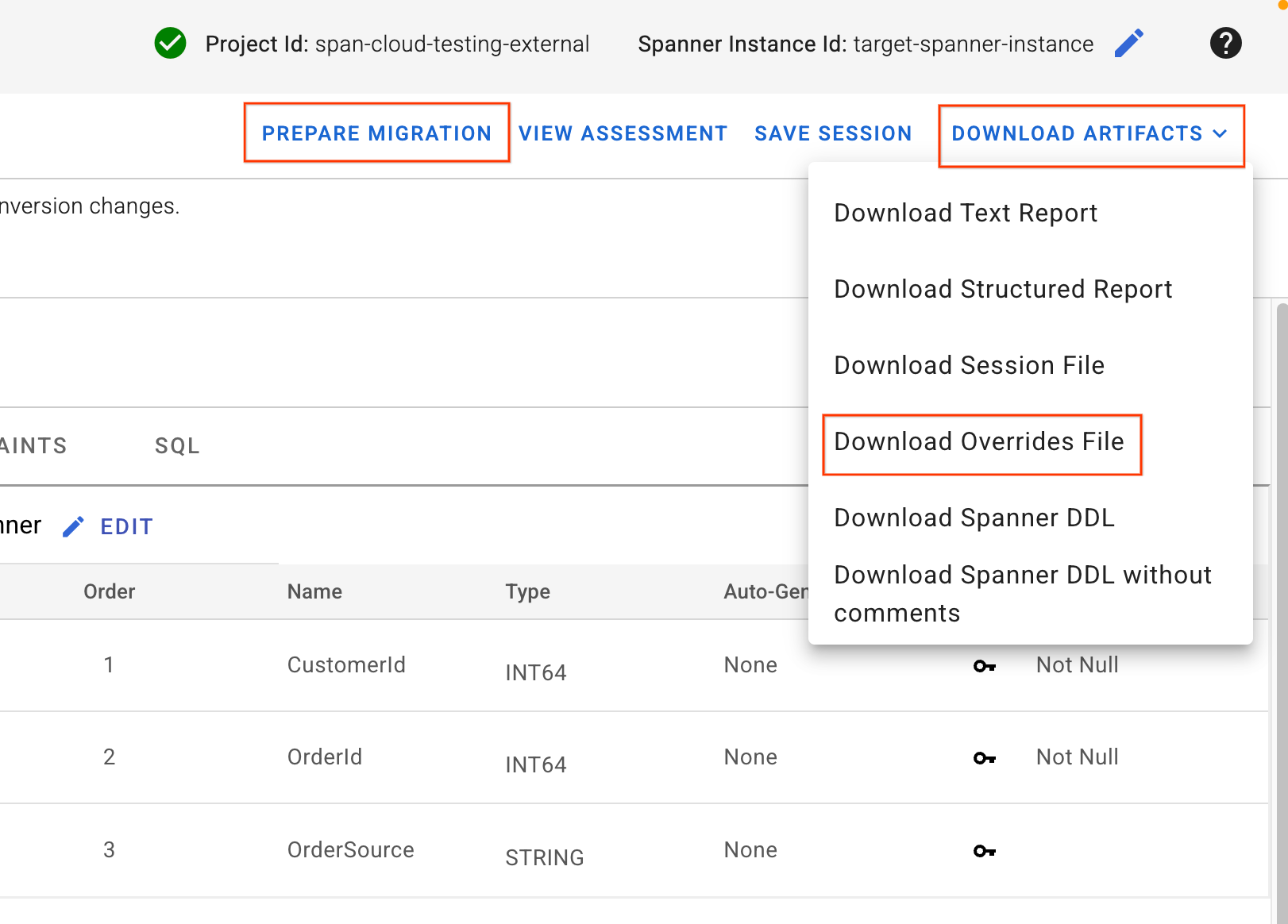
Task: Select Download Text Report
Action: point(965,213)
